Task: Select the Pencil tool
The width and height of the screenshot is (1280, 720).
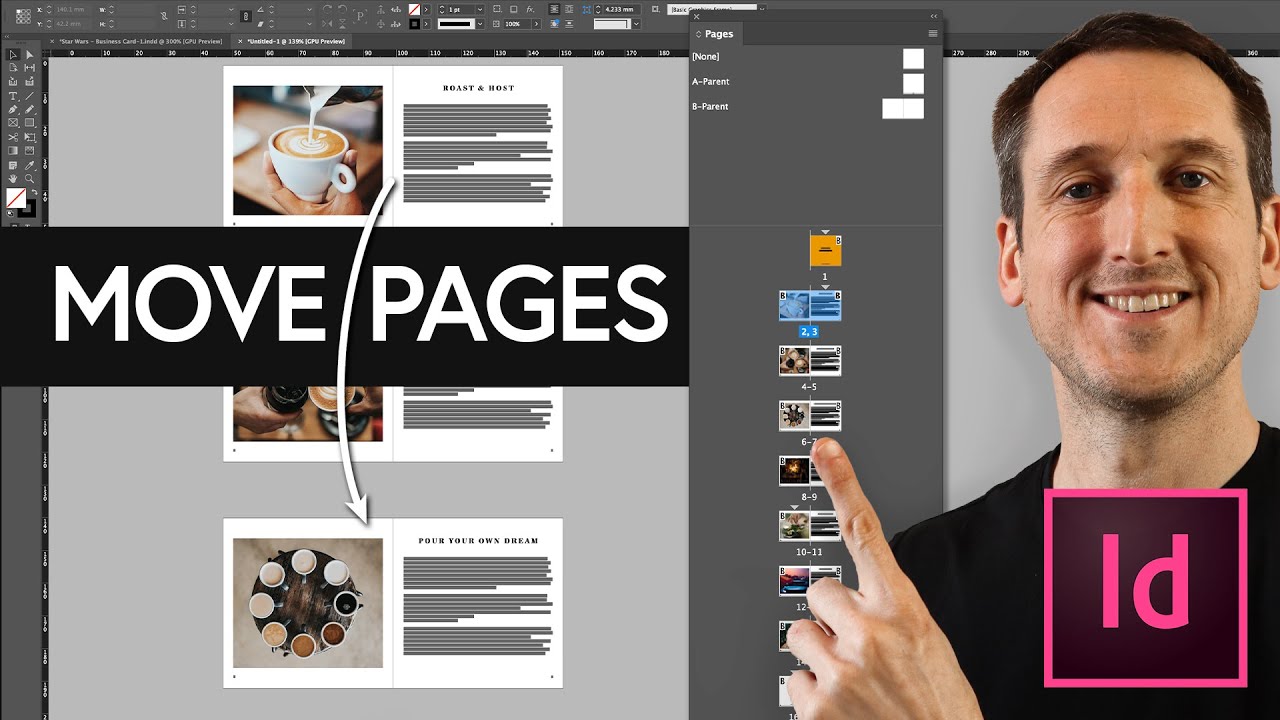Action: tap(30, 110)
